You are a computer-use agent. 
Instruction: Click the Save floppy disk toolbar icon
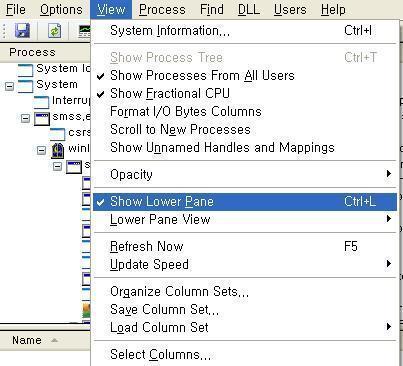(x=22, y=31)
